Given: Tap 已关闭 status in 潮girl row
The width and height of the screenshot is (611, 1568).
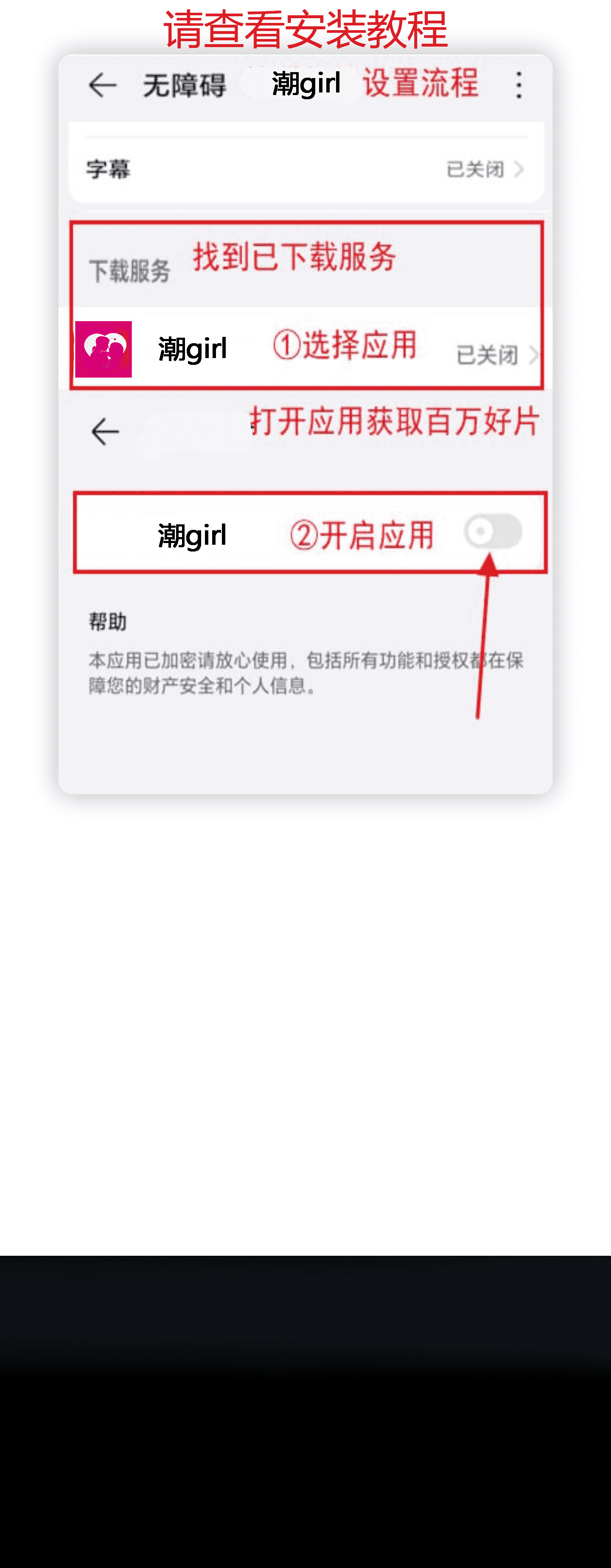Looking at the screenshot, I should tap(487, 355).
